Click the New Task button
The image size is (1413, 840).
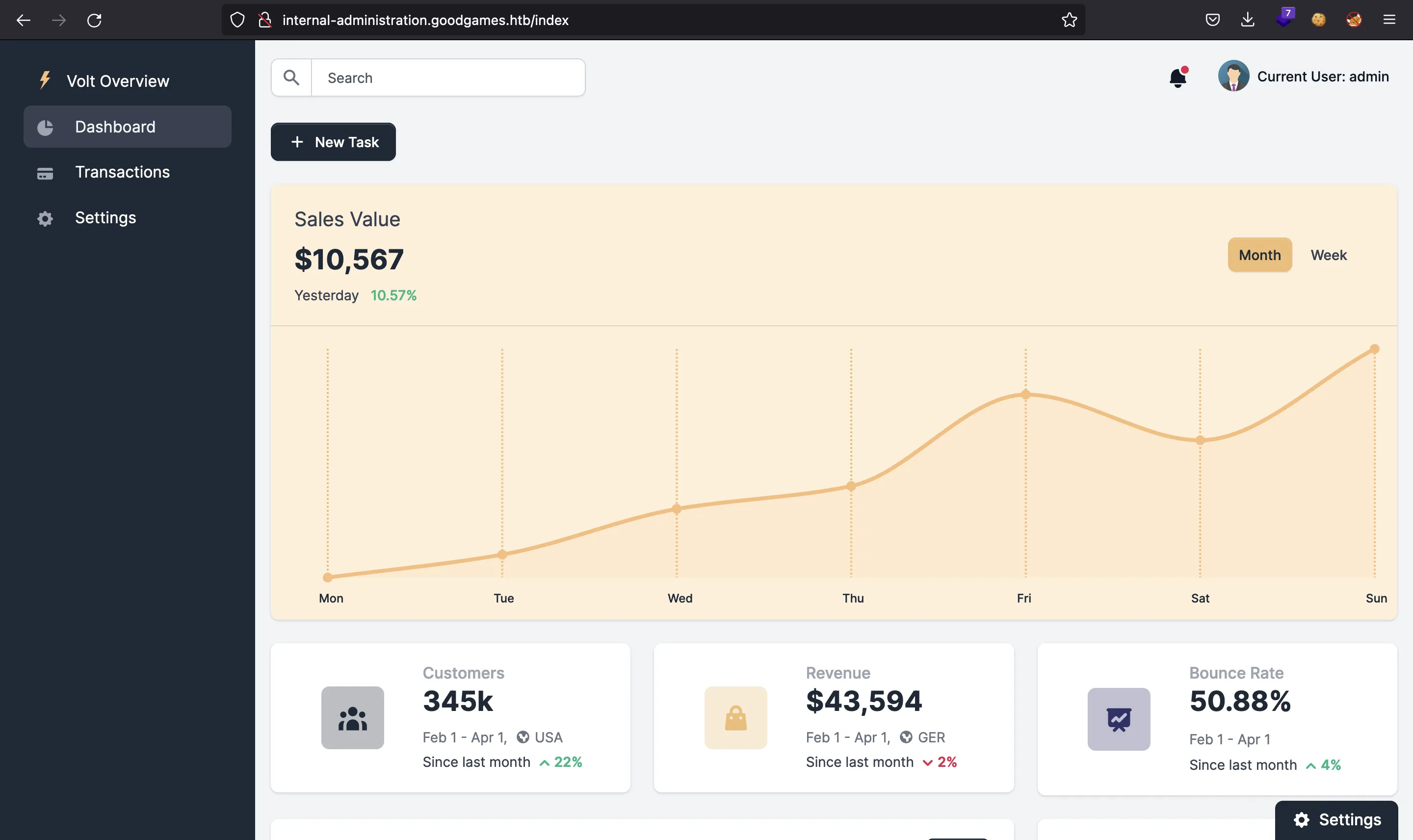[333, 141]
